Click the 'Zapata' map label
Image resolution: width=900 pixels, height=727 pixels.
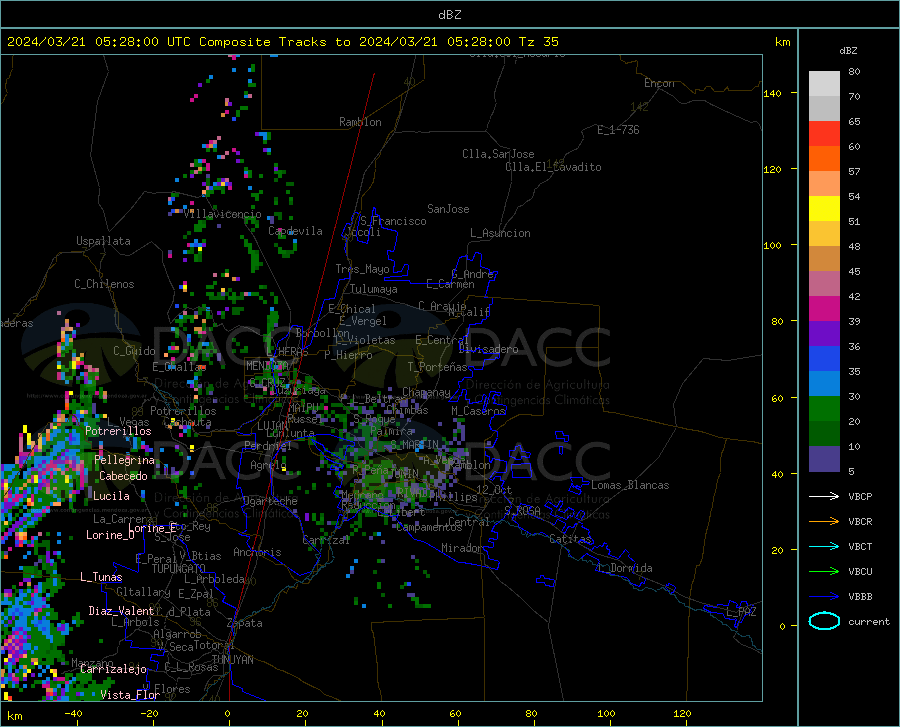coord(245,623)
